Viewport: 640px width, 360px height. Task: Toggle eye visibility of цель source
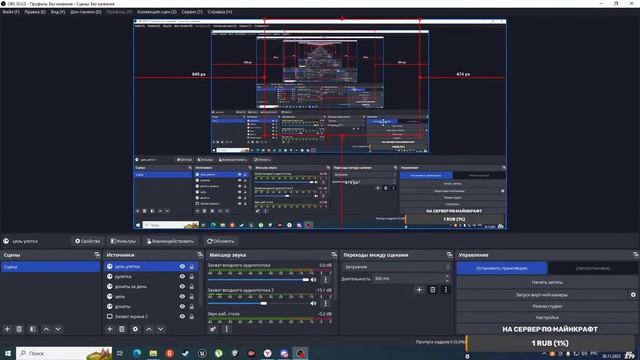click(x=182, y=296)
